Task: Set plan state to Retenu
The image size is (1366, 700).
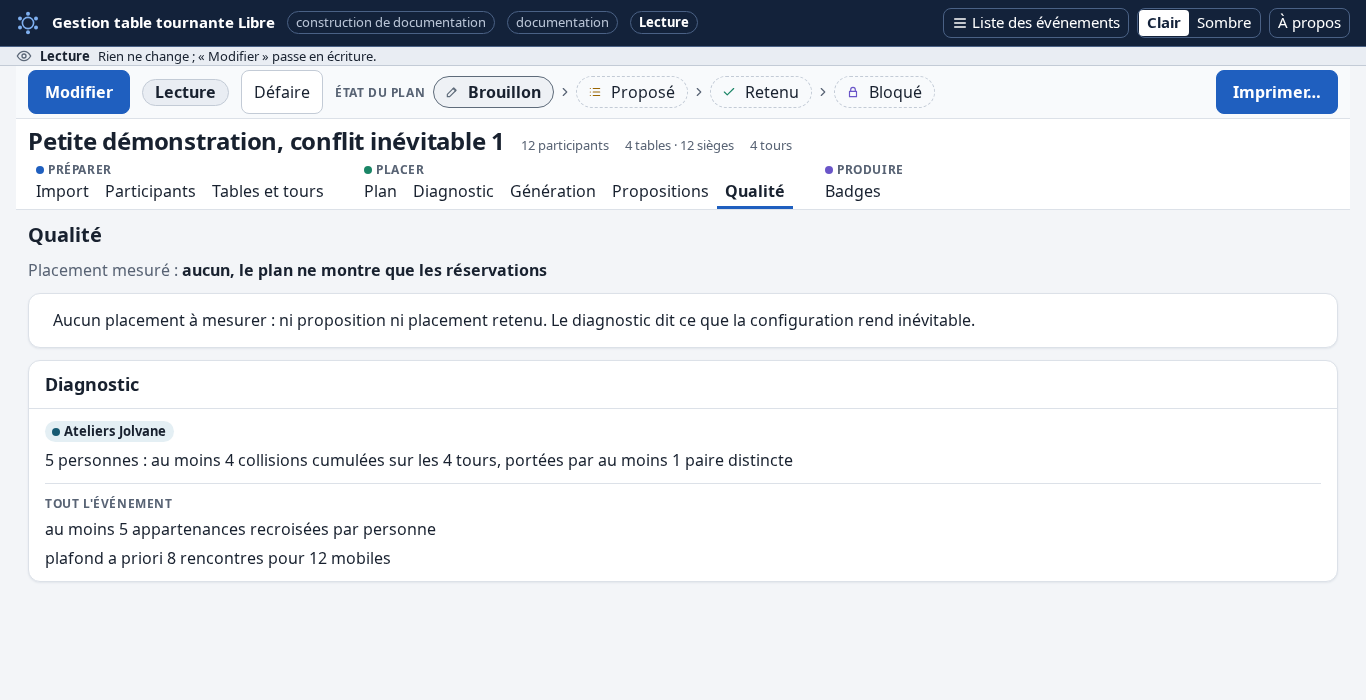Action: point(761,92)
